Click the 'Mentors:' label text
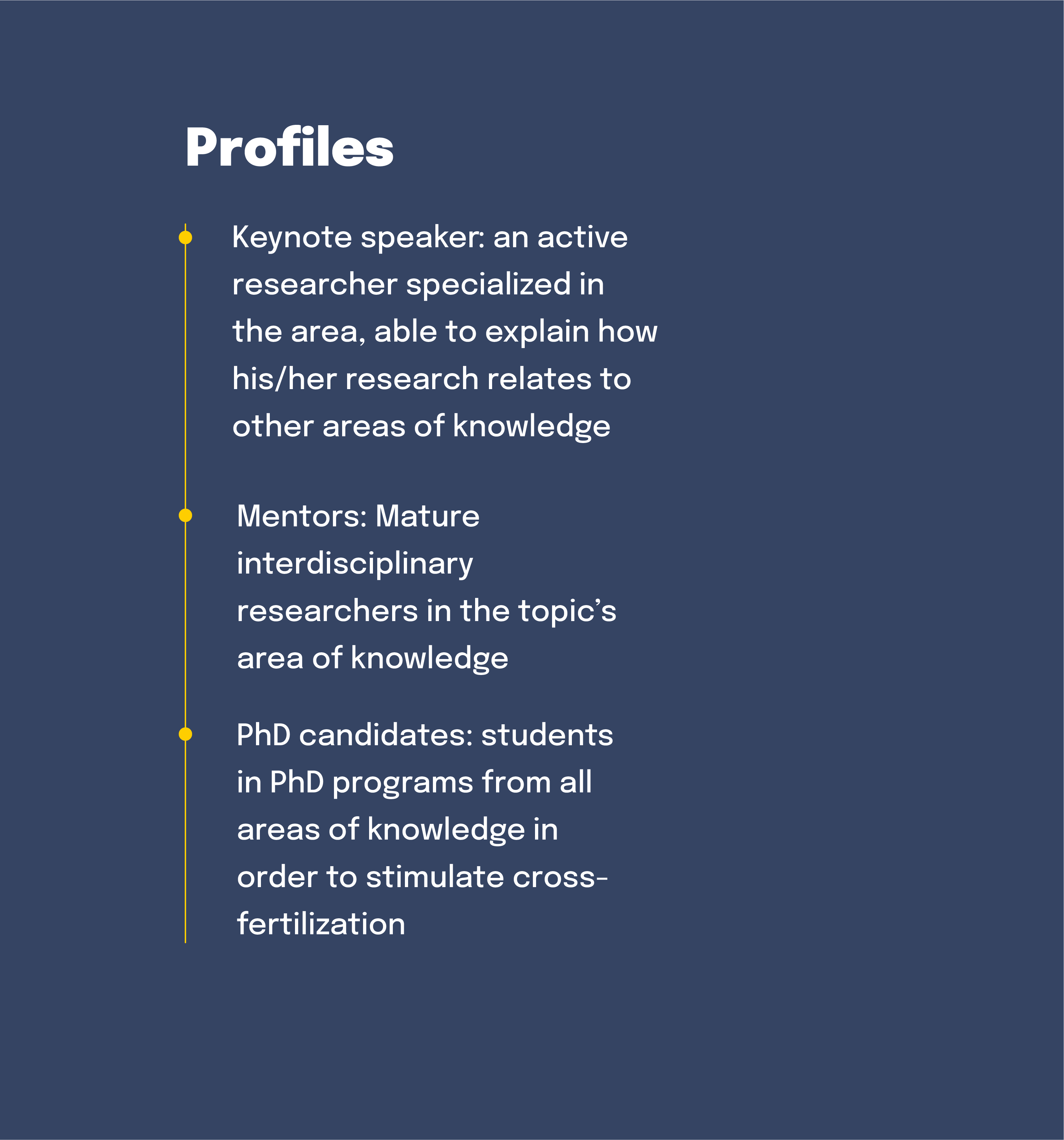This screenshot has height=1140, width=1064. 301,516
